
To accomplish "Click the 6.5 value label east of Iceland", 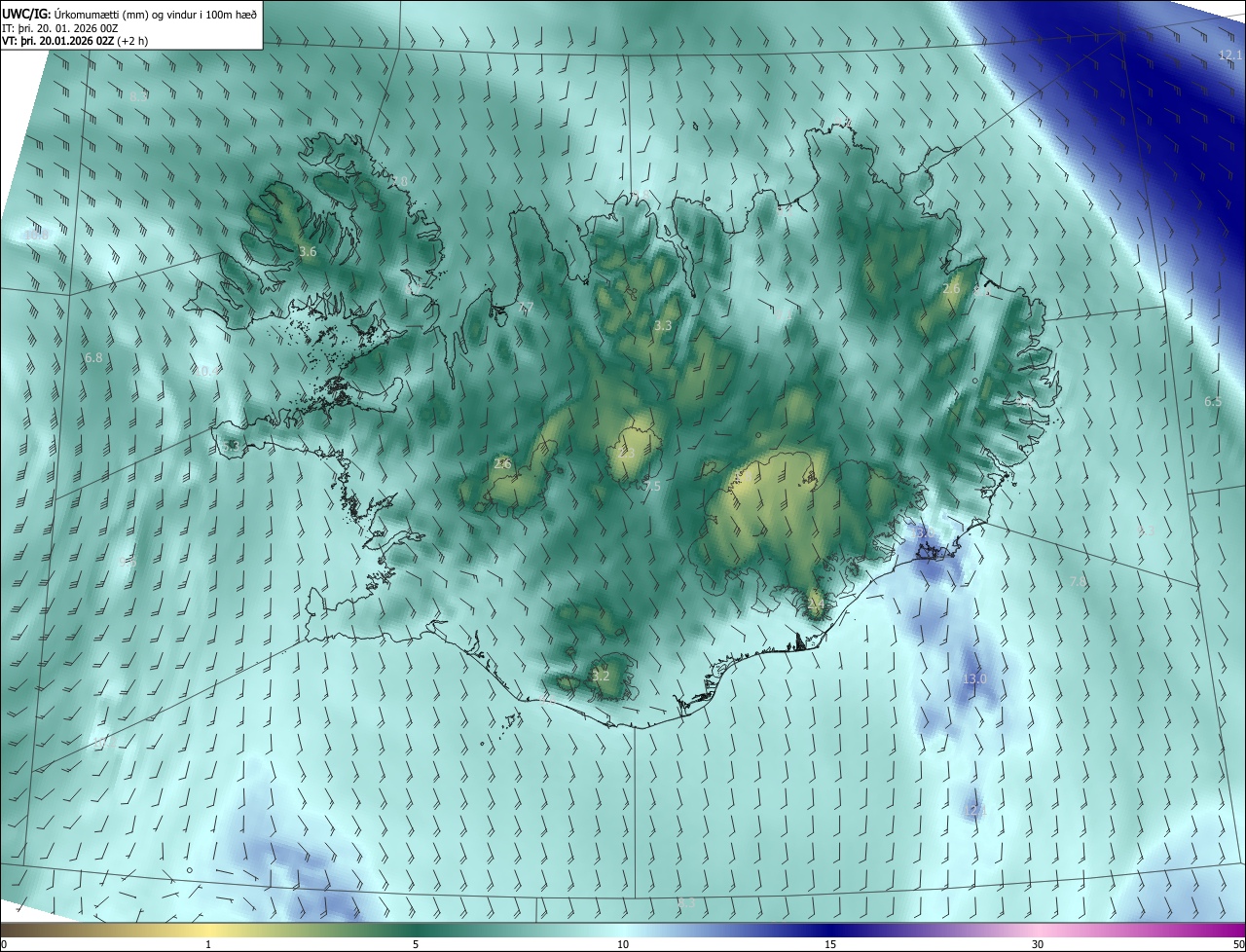I will tap(1213, 402).
